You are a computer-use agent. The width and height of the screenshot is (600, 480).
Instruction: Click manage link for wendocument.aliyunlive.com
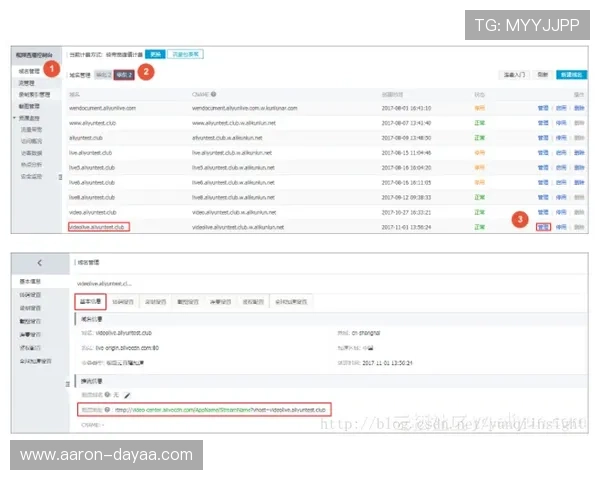click(543, 108)
